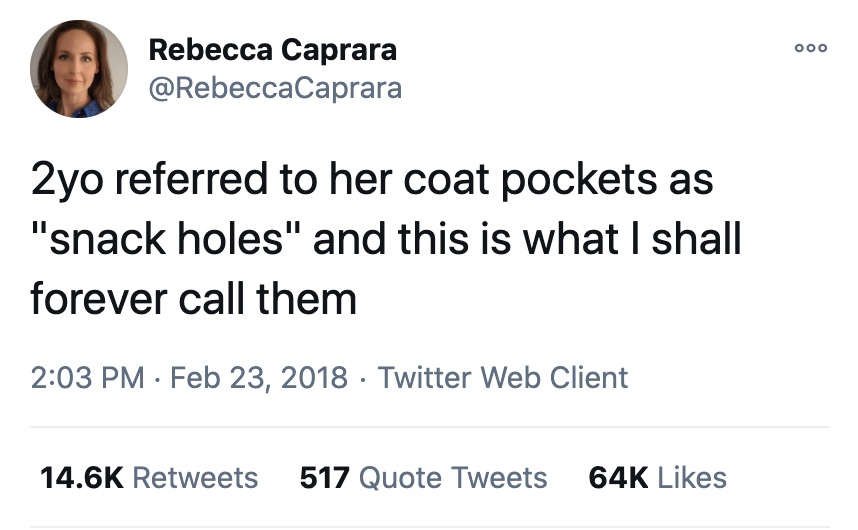View the 14.6K retweet count
858x530 pixels.
point(82,477)
